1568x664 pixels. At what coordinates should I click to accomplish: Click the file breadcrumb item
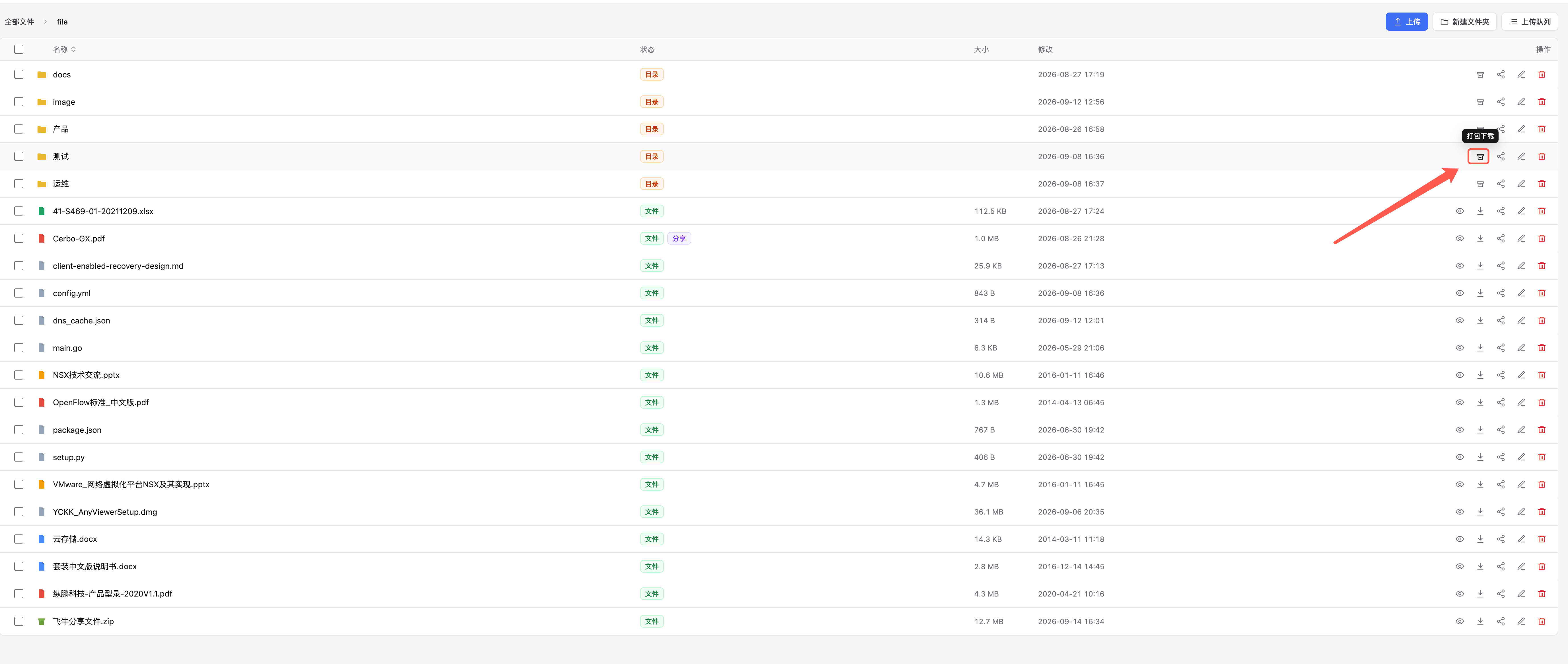pos(62,22)
